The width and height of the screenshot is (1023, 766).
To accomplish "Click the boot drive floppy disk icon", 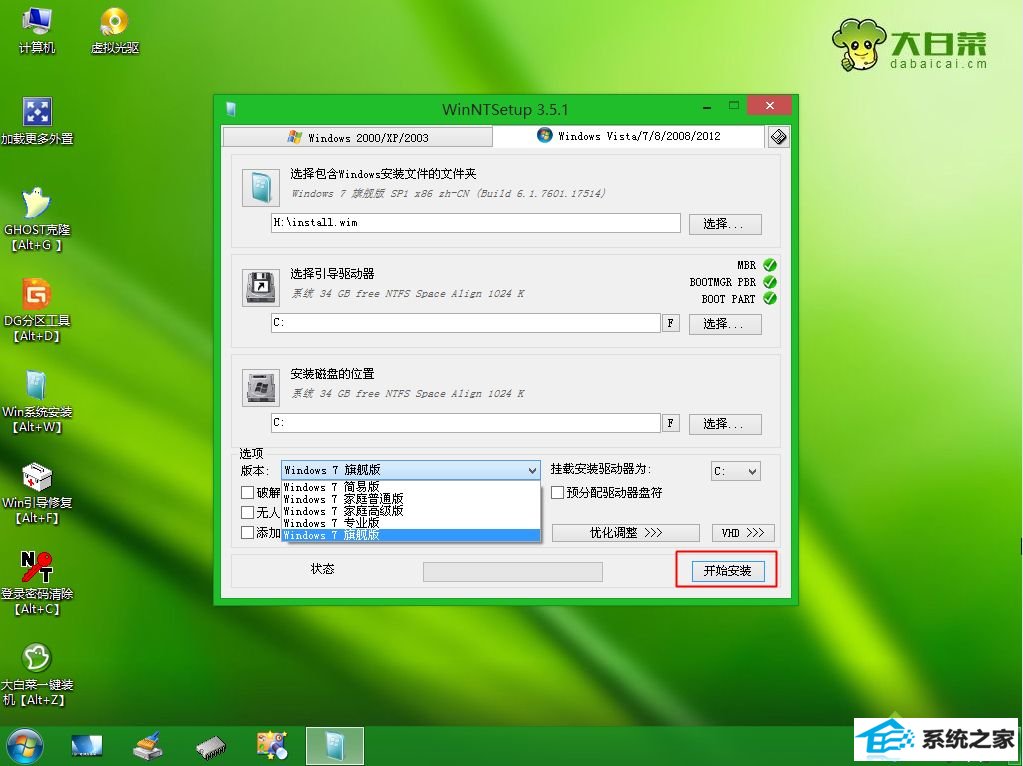I will 260,287.
